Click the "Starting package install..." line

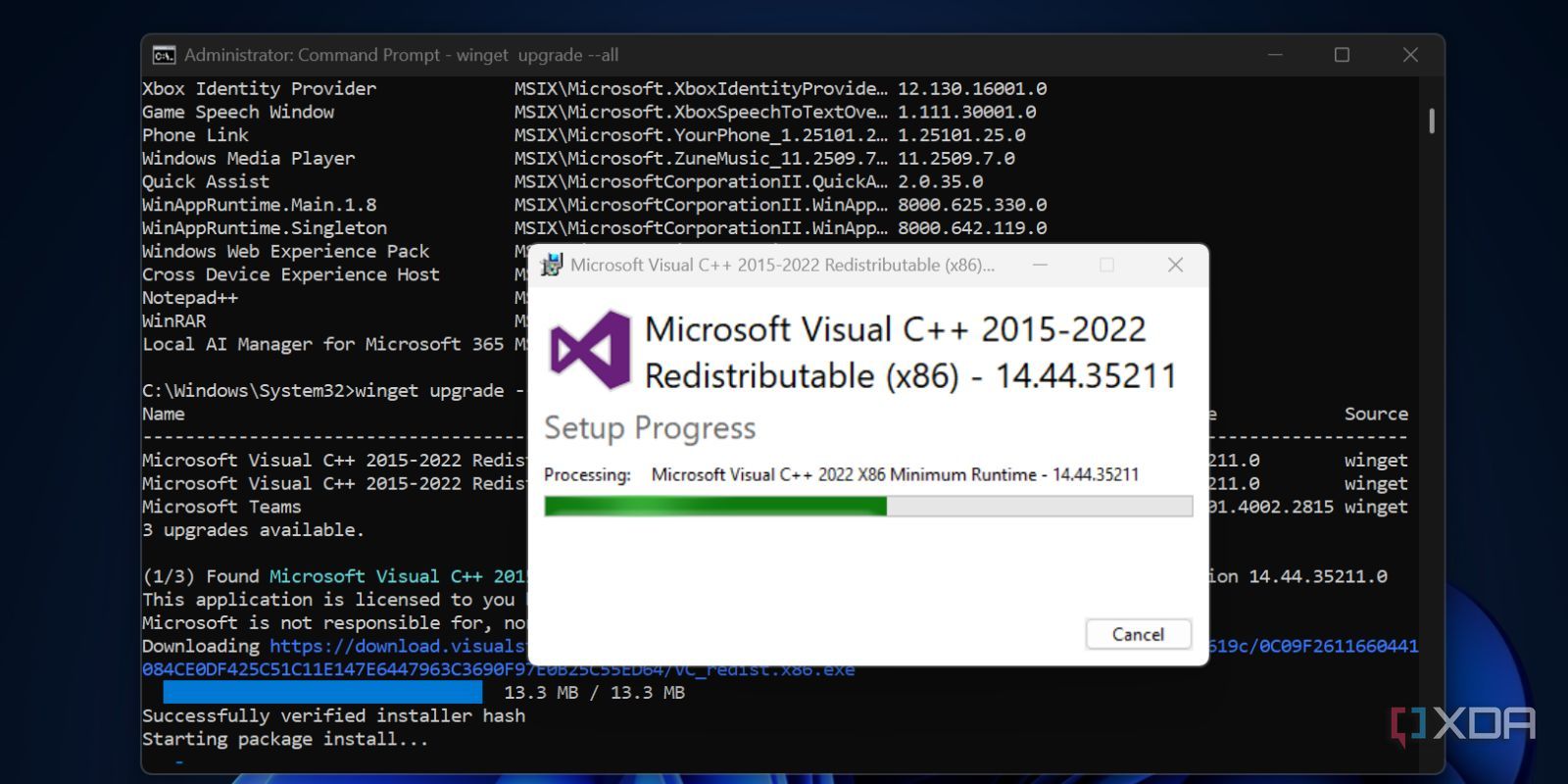[x=285, y=739]
